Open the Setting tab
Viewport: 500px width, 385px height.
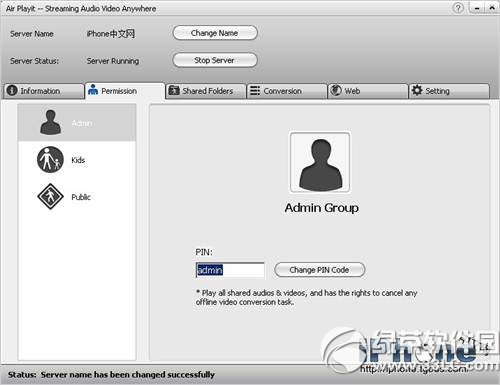[449, 91]
